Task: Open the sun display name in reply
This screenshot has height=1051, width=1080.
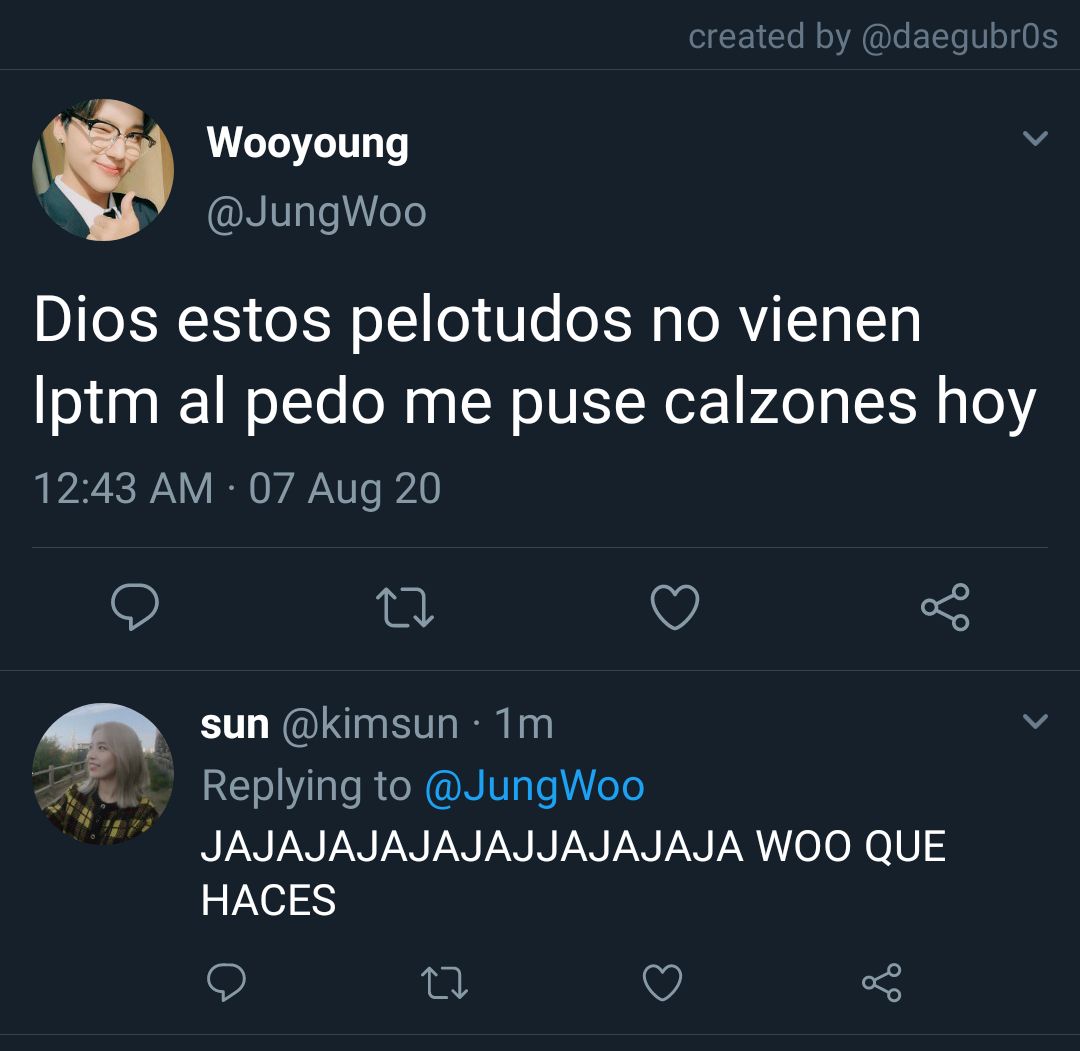Action: tap(235, 725)
